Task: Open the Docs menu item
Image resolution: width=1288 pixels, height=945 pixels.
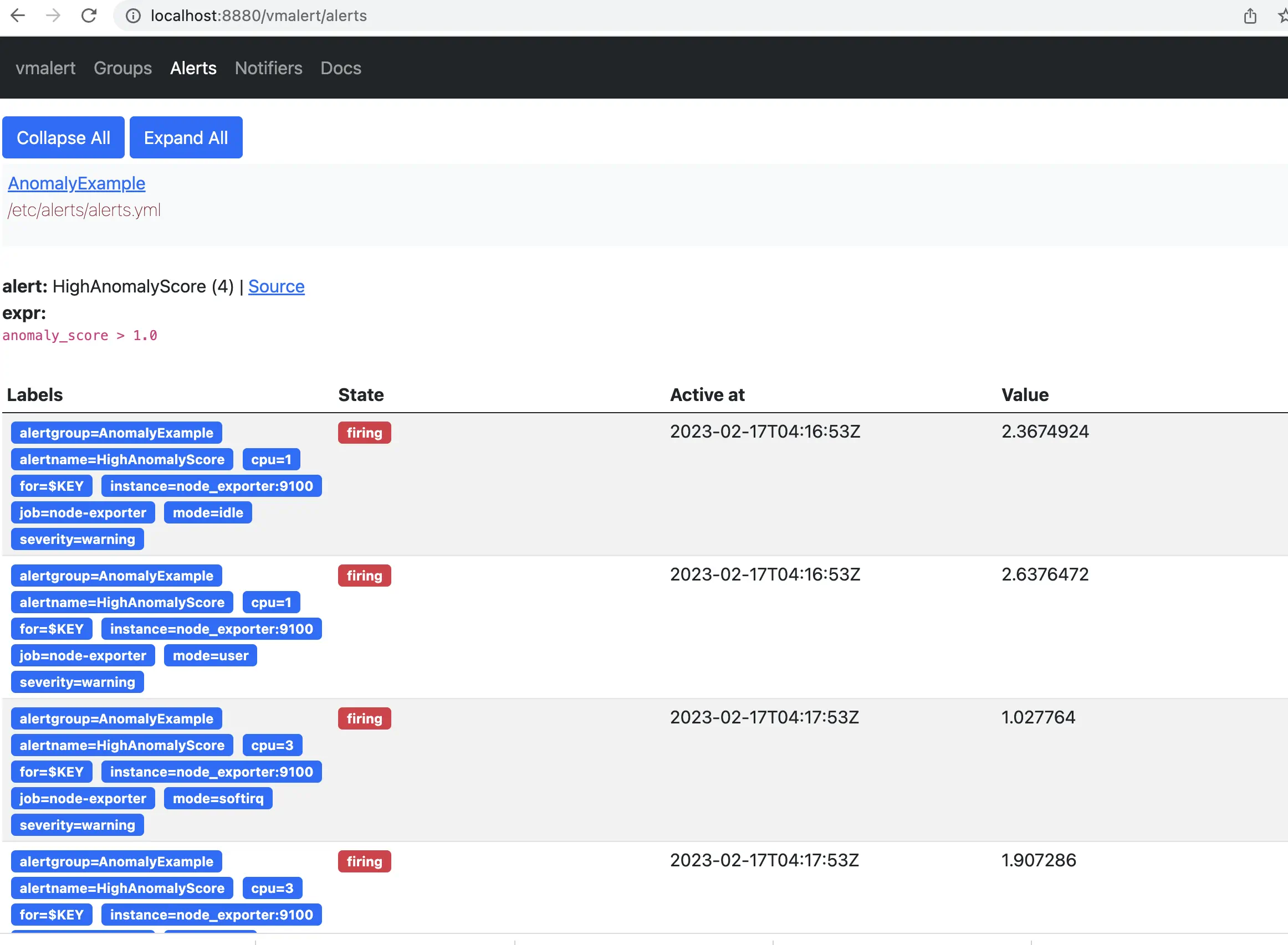Action: 340,68
